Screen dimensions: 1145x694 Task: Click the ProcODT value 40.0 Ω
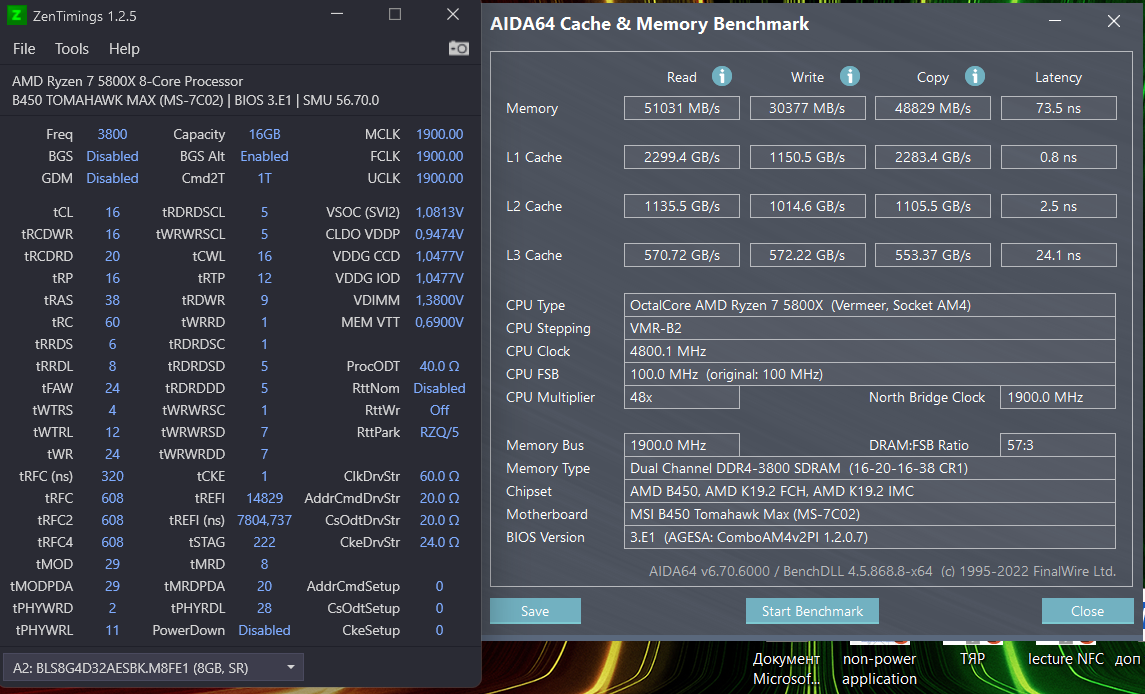[440, 366]
